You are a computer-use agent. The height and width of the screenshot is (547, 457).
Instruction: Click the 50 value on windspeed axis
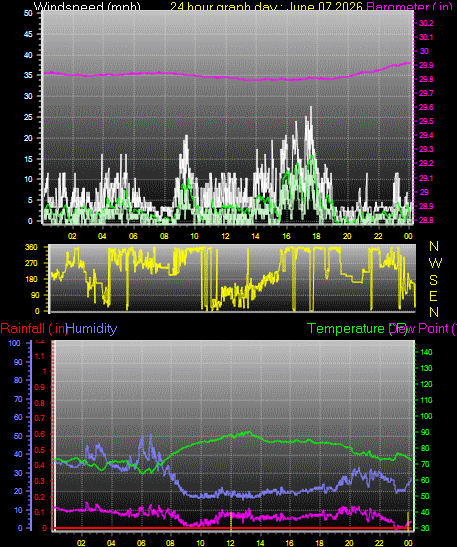[x=28, y=13]
